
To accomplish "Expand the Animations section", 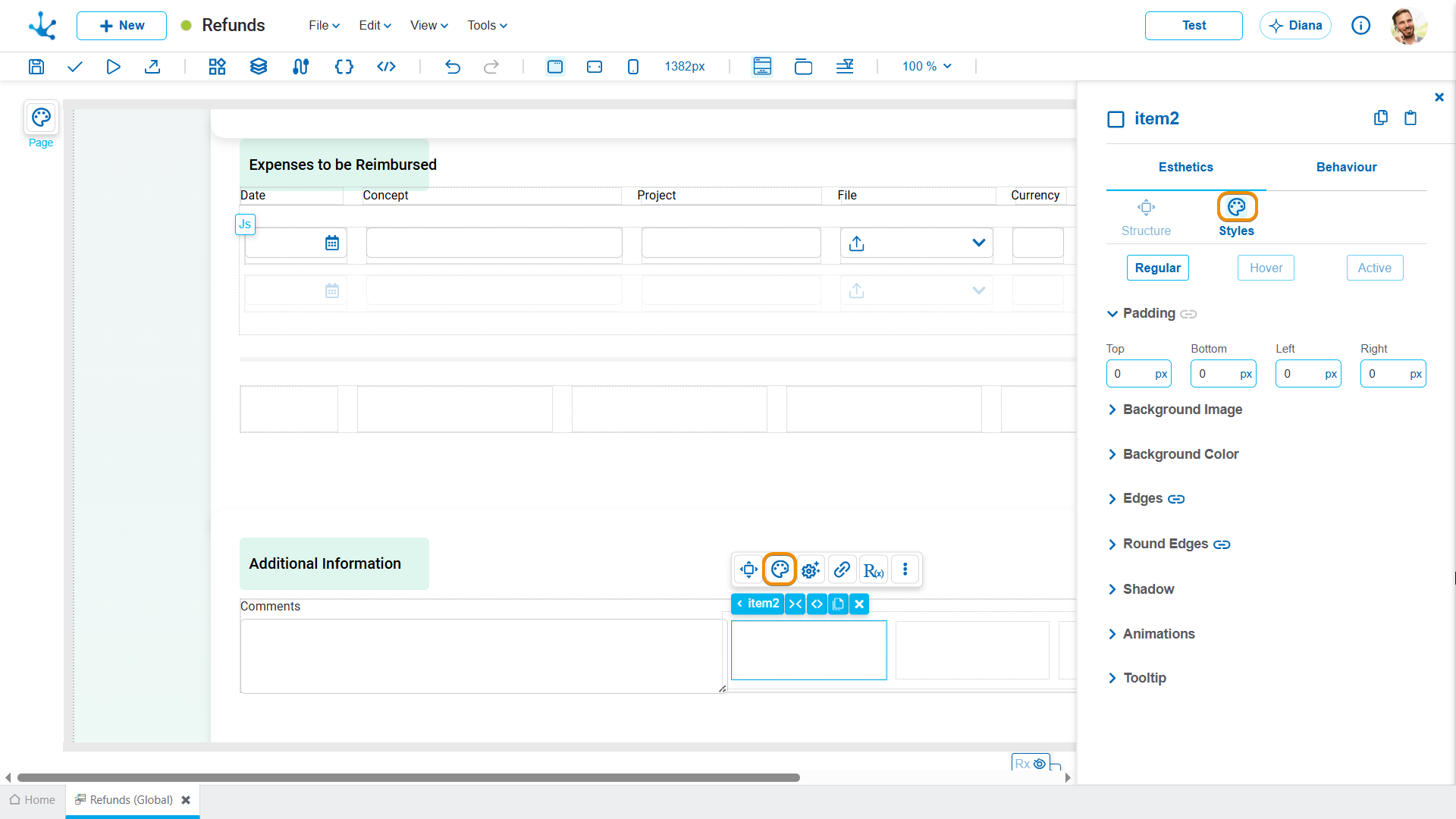I will 1151,634.
